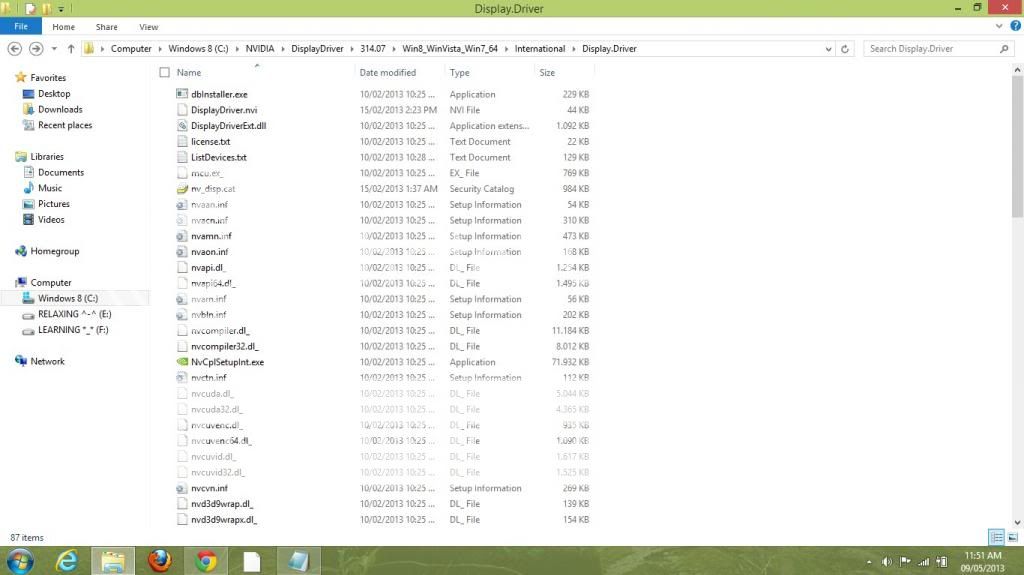Open the address bar history dropdown
Image resolution: width=1024 pixels, height=575 pixels.
point(828,49)
